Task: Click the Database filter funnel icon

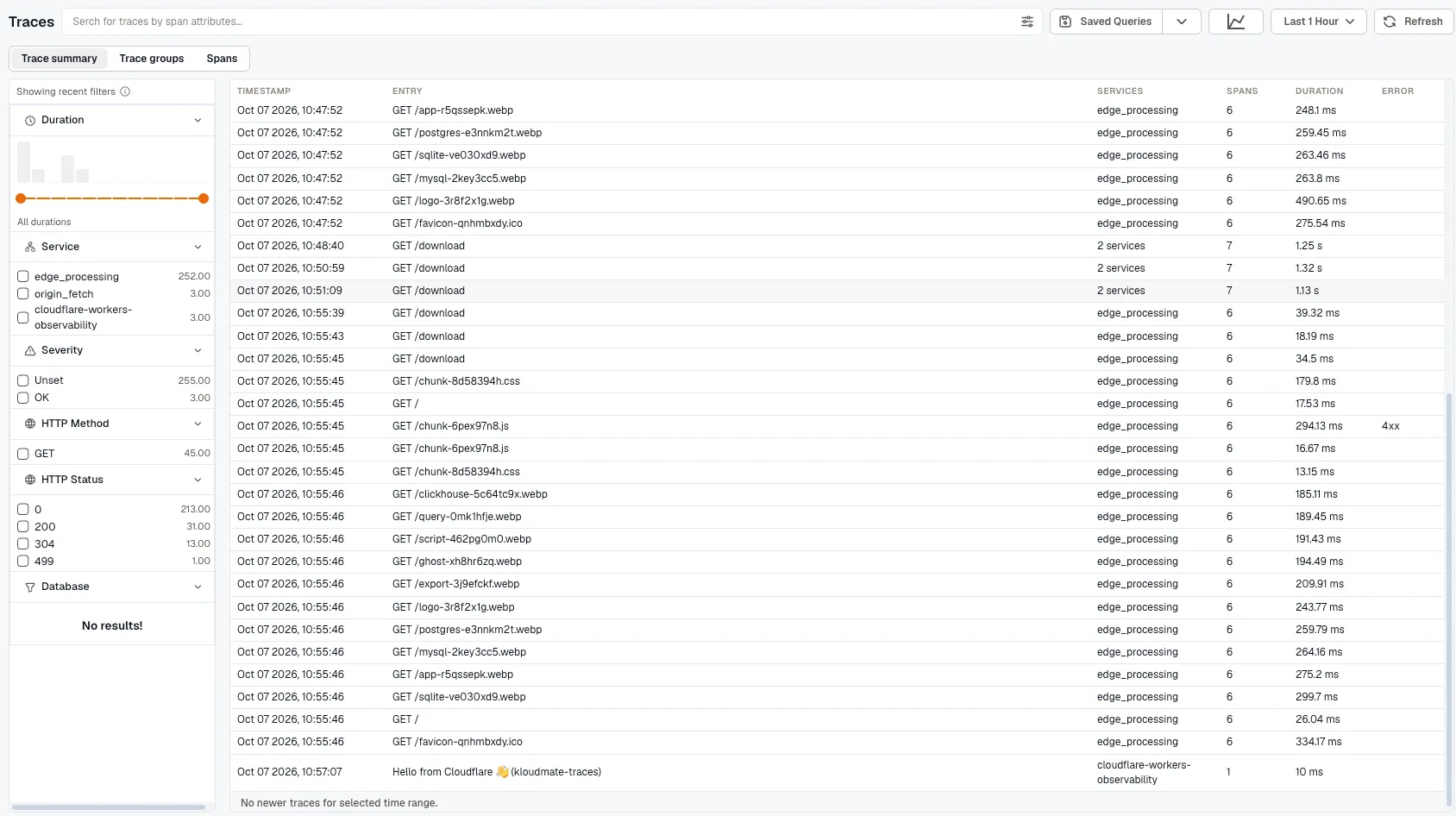Action: point(30,587)
